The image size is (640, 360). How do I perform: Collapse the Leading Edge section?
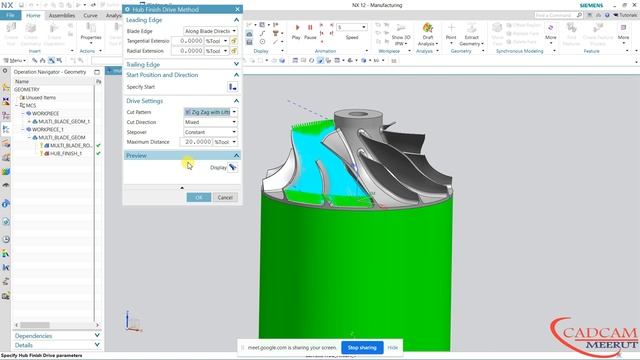(x=236, y=20)
